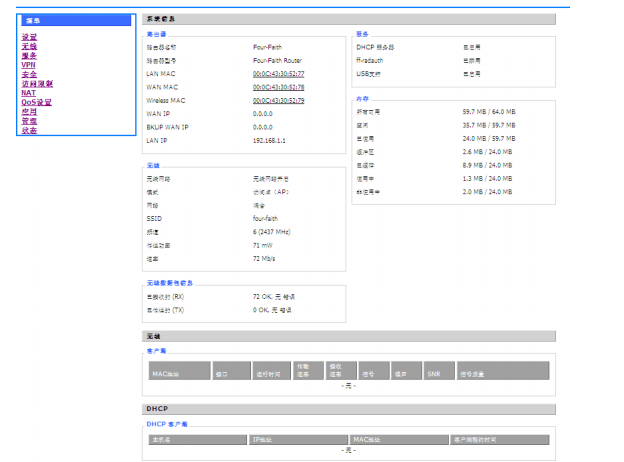The width and height of the screenshot is (624, 462).
Task: Click the ff-radauth service label
Action: [370, 60]
